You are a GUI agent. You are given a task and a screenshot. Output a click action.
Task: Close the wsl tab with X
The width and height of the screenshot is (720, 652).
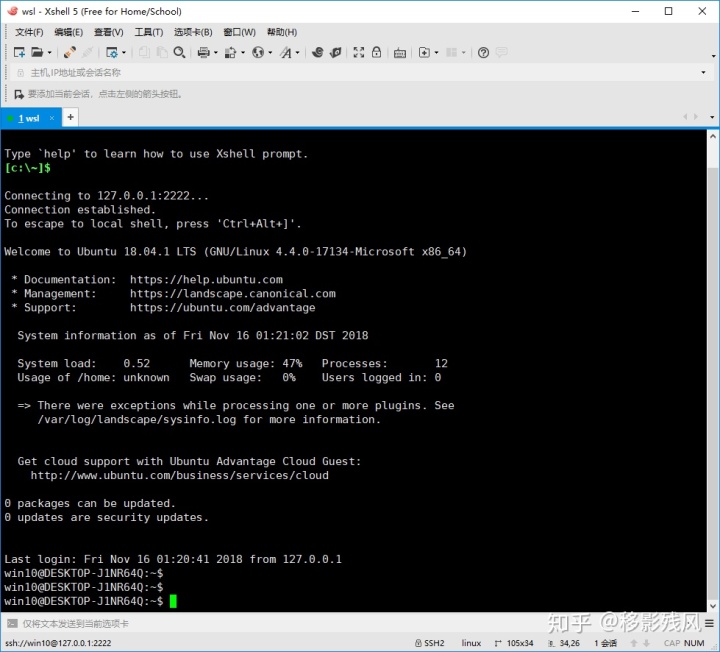tap(52, 118)
